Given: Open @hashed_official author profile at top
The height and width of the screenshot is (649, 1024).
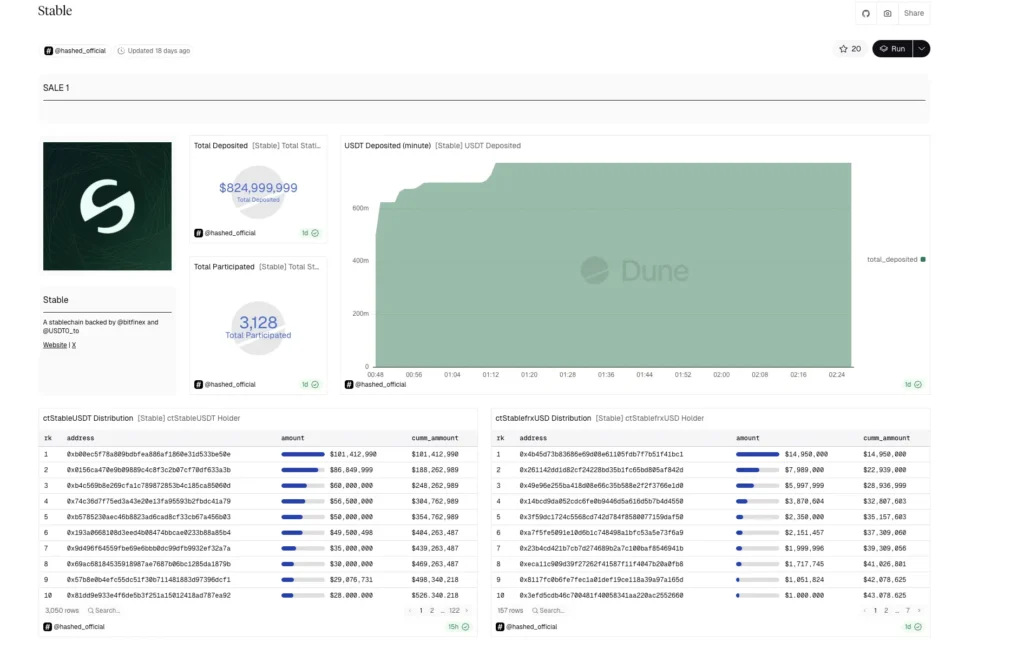Looking at the screenshot, I should pyautogui.click(x=75, y=50).
